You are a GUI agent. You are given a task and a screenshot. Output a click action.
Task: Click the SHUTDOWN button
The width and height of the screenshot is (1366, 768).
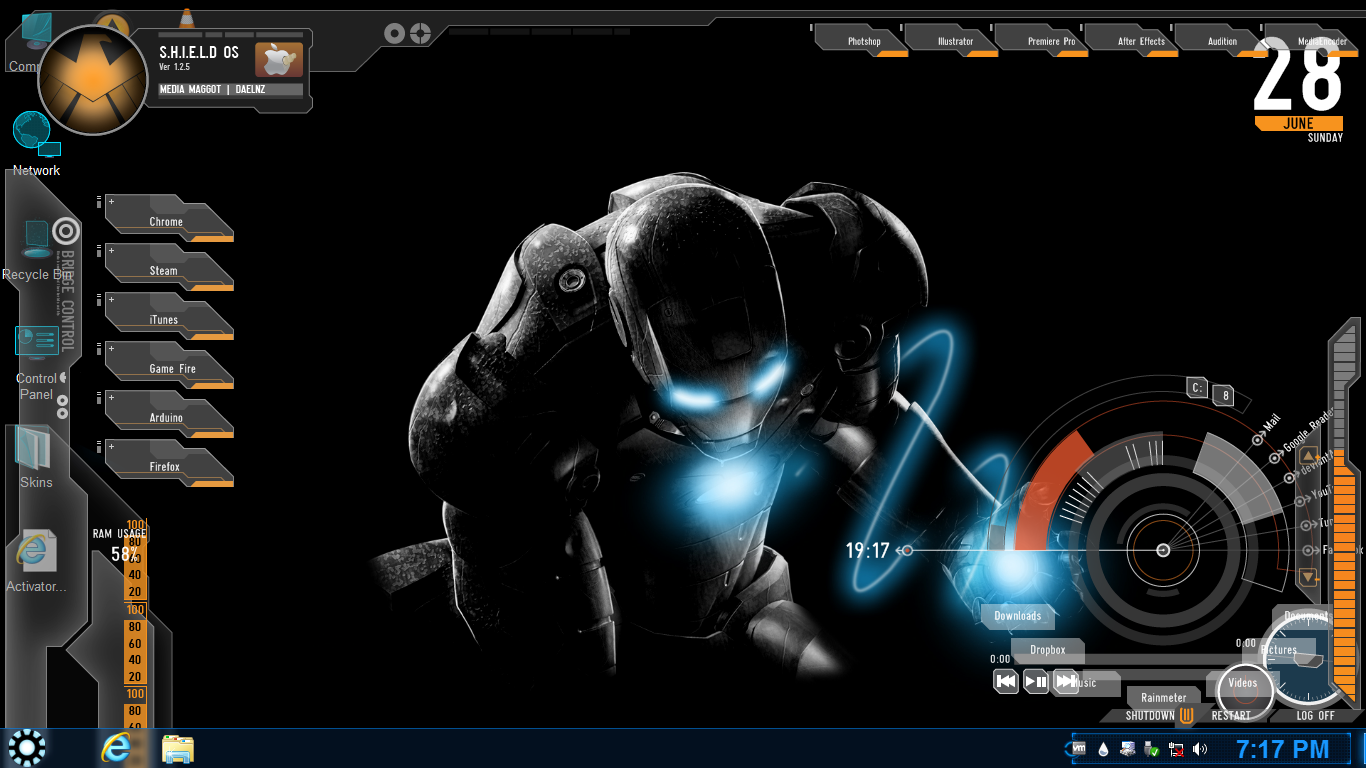click(x=1148, y=715)
